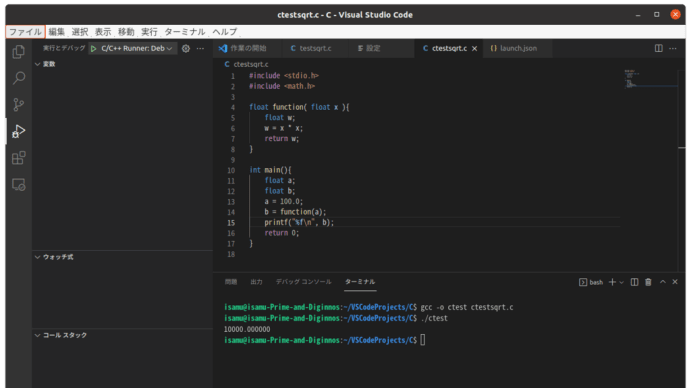Click the 'gcc -o ctest ctestsqrt.c' command text

pos(467,307)
